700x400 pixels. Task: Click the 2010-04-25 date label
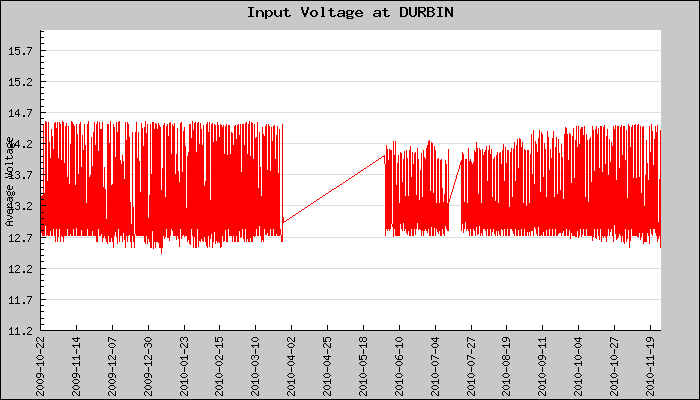(327, 367)
